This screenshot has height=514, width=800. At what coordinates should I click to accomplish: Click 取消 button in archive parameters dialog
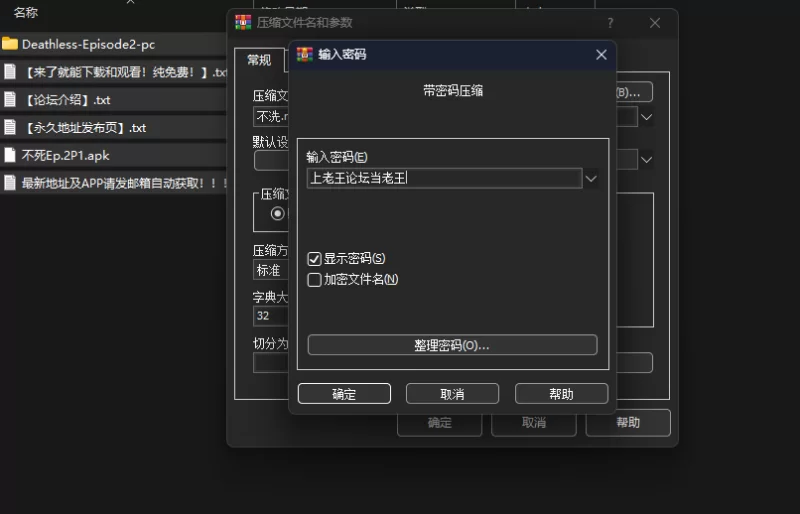[534, 423]
